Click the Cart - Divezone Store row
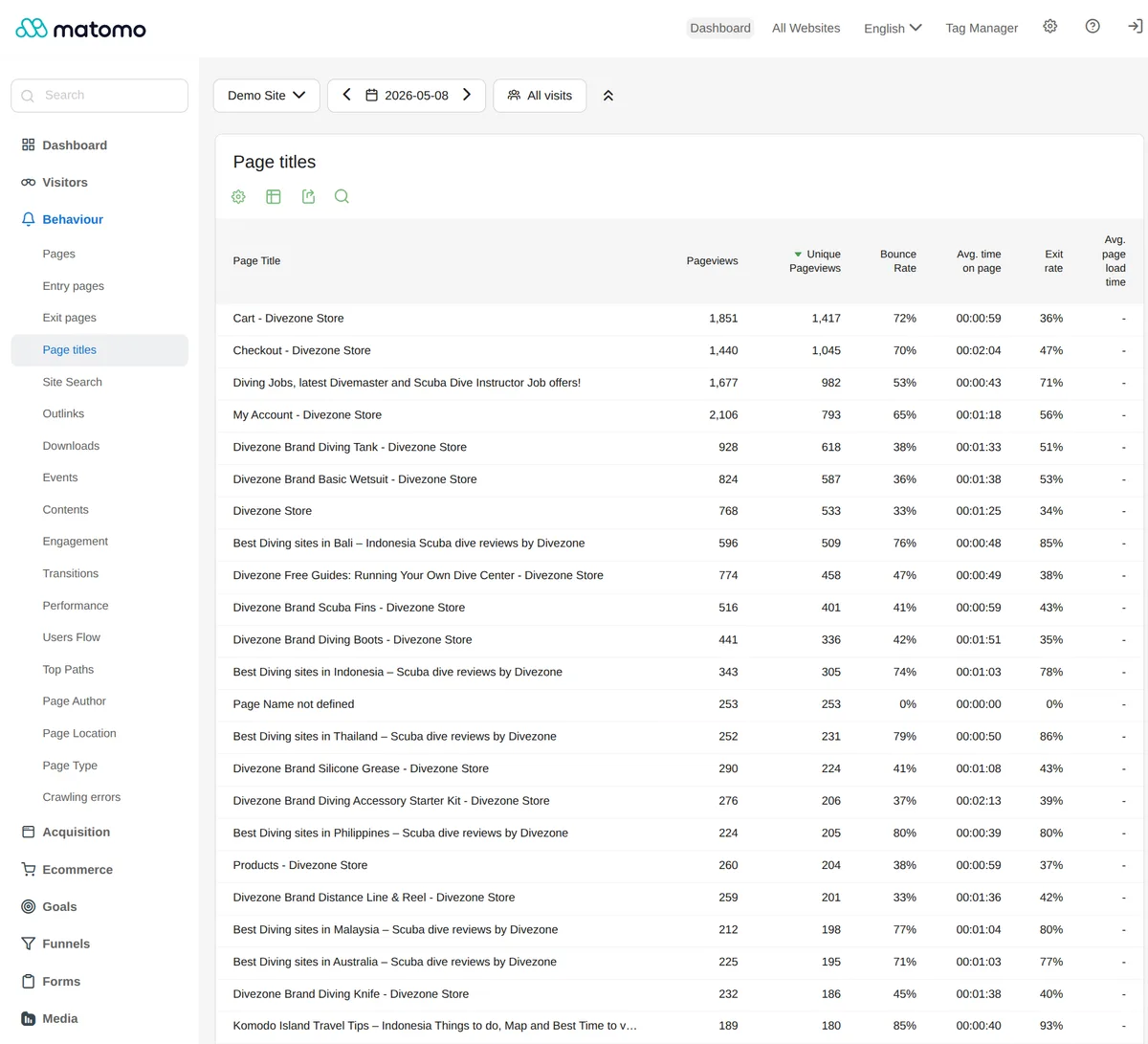The height and width of the screenshot is (1044, 1148). pyautogui.click(x=679, y=319)
